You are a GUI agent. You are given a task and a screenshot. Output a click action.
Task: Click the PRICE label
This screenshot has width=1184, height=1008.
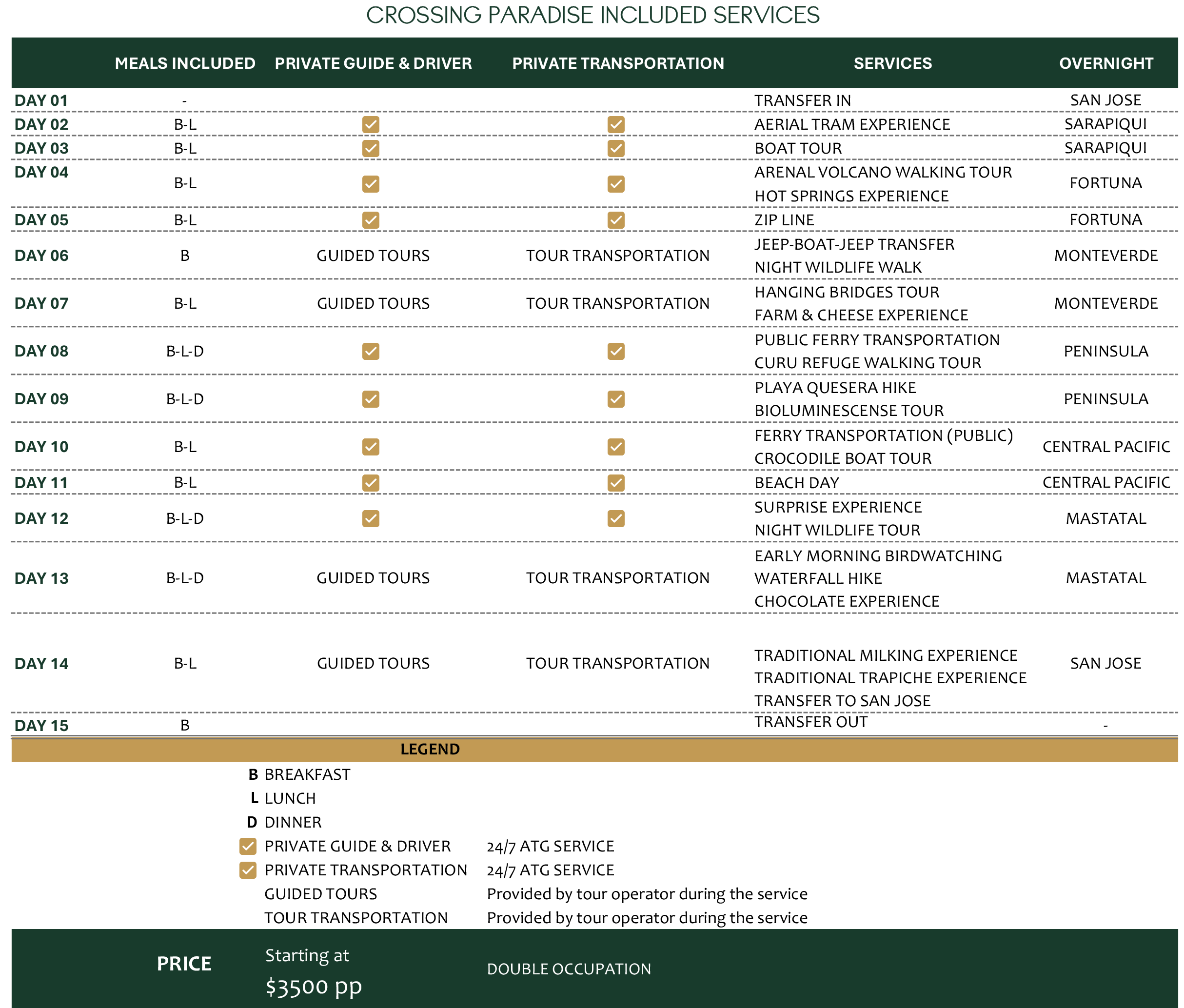pos(184,964)
